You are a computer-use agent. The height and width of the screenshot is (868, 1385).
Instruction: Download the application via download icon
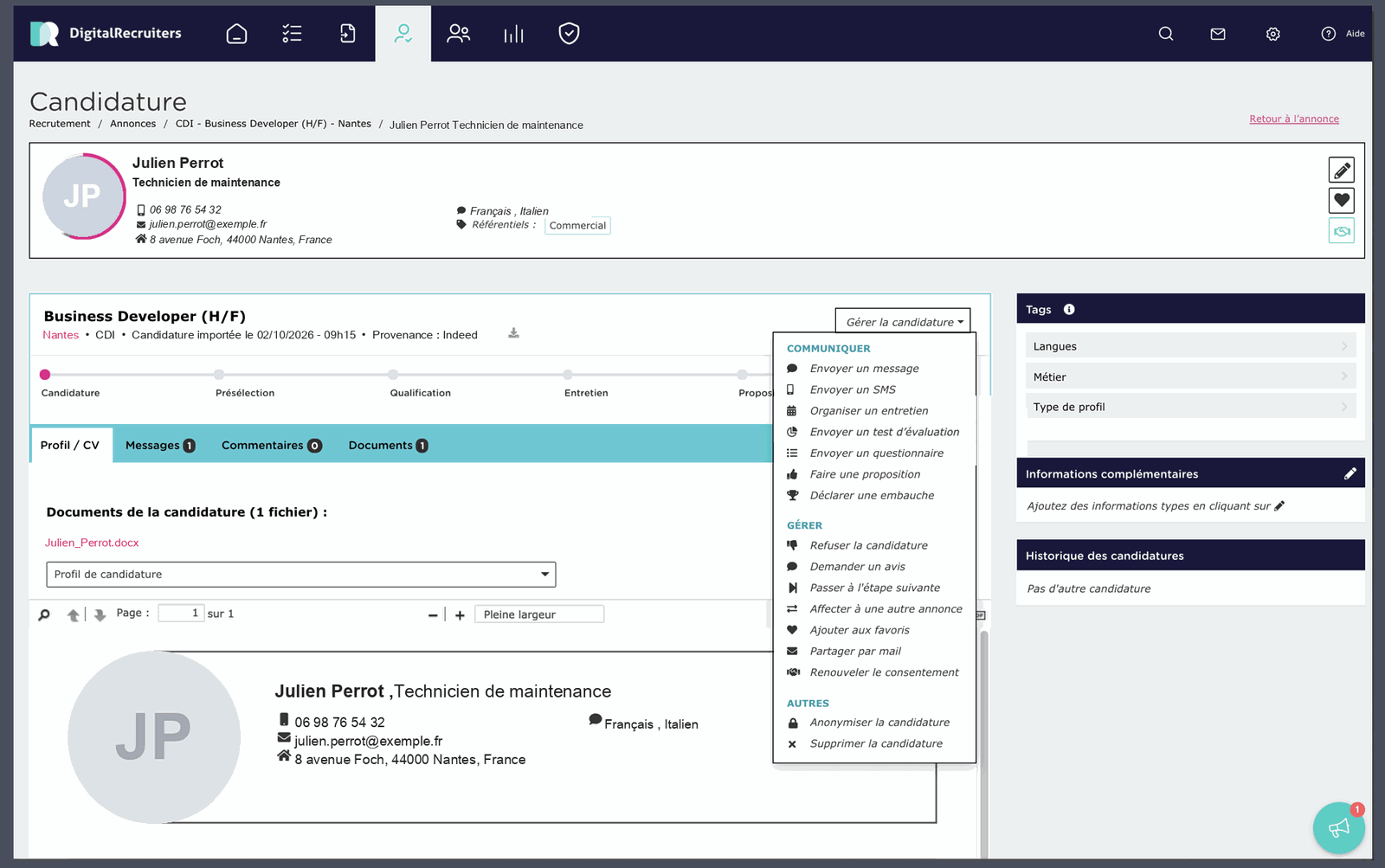tap(513, 333)
